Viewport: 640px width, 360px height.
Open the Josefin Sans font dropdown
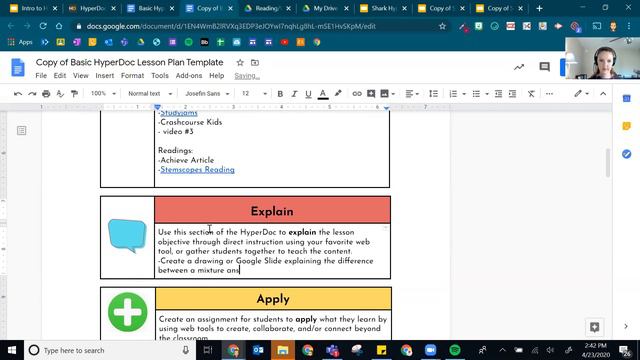pyautogui.click(x=207, y=93)
